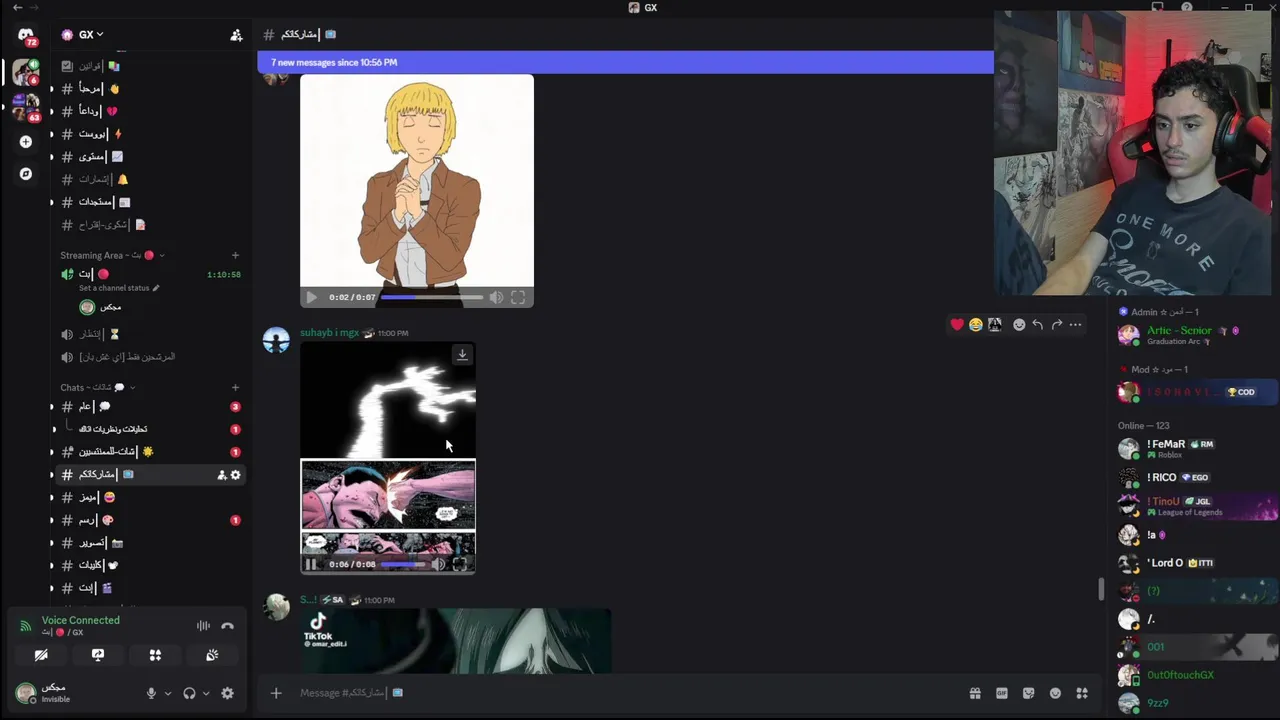Image resolution: width=1280 pixels, height=720 pixels.
Task: Open the gift icon in message bar
Action: pos(975,693)
